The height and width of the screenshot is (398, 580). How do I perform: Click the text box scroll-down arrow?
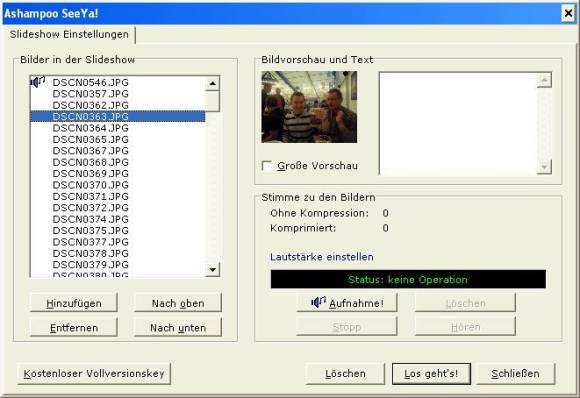click(544, 167)
